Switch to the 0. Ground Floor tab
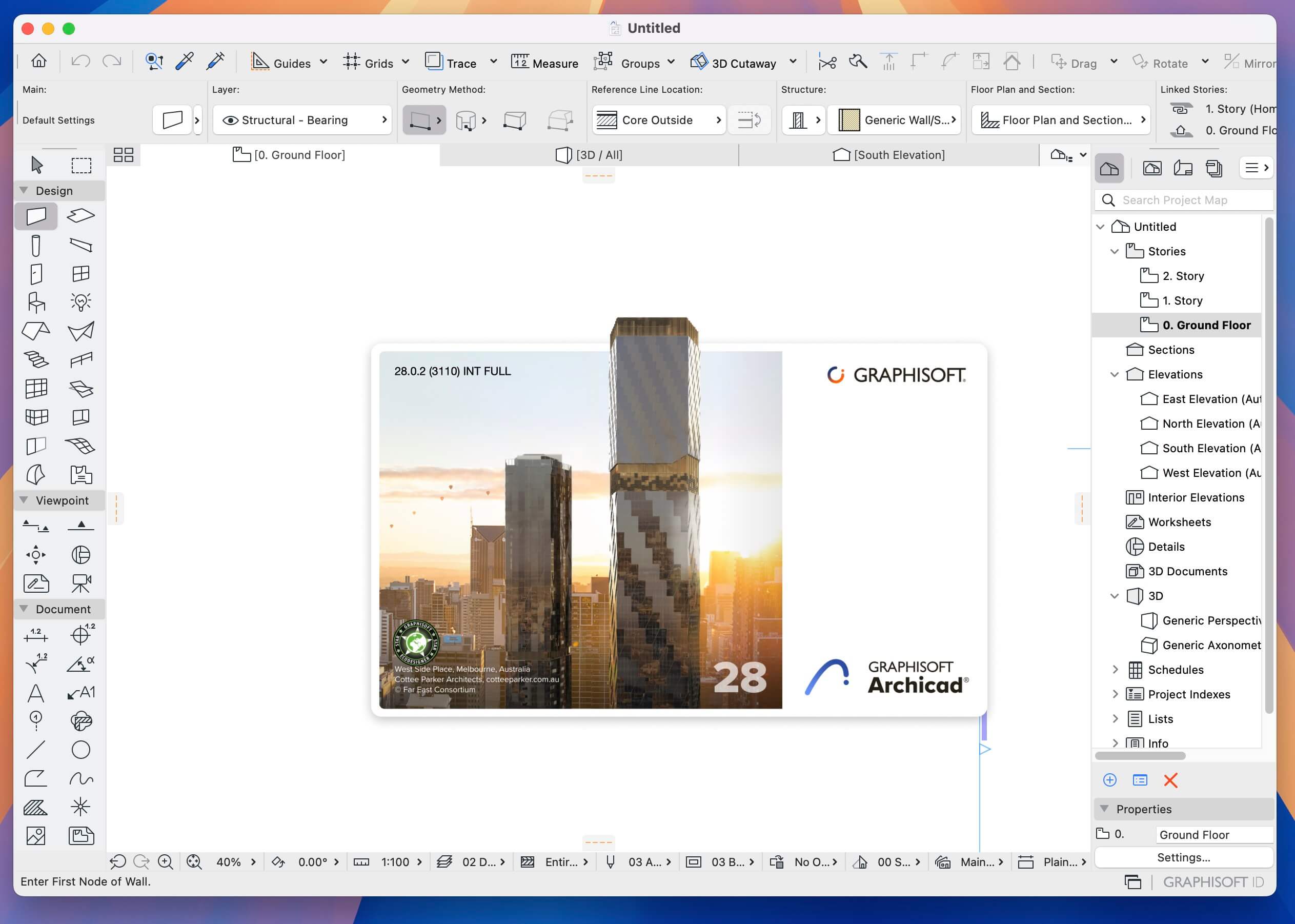The width and height of the screenshot is (1295, 924). coord(289,155)
